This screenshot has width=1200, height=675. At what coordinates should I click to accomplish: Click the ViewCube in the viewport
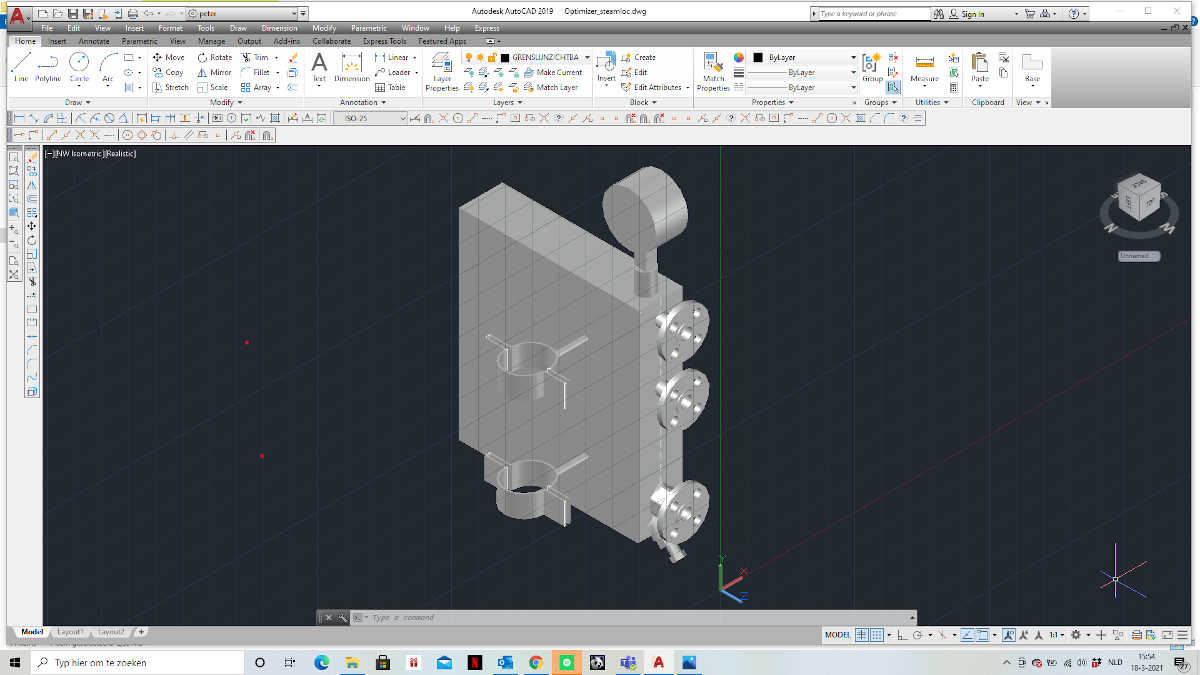pos(1136,198)
